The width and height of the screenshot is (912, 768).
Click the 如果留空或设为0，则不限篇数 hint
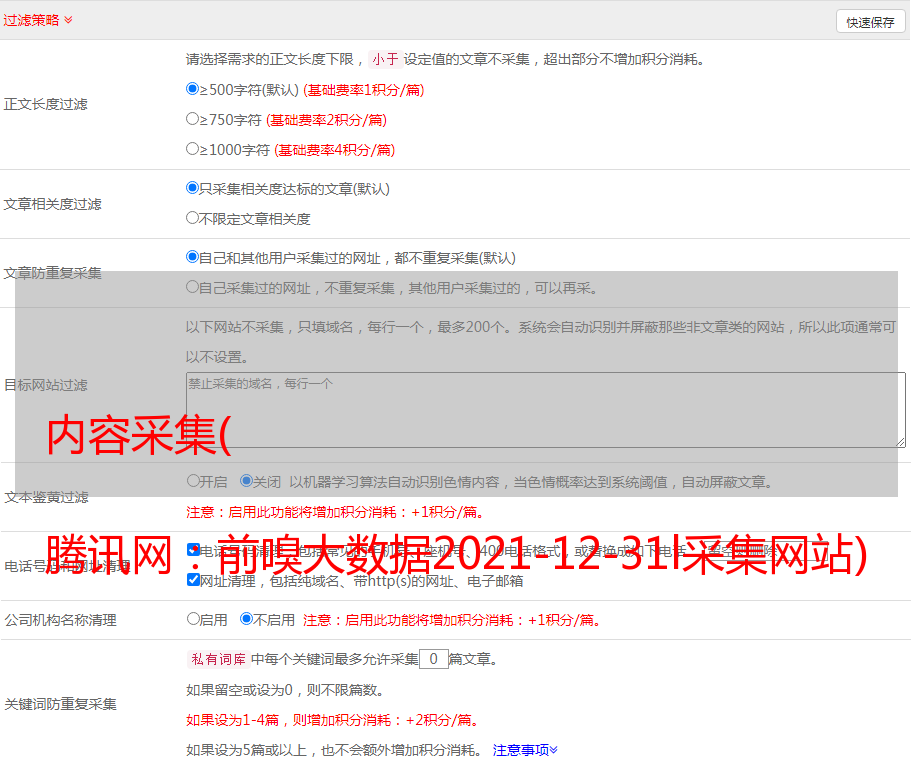click(285, 690)
